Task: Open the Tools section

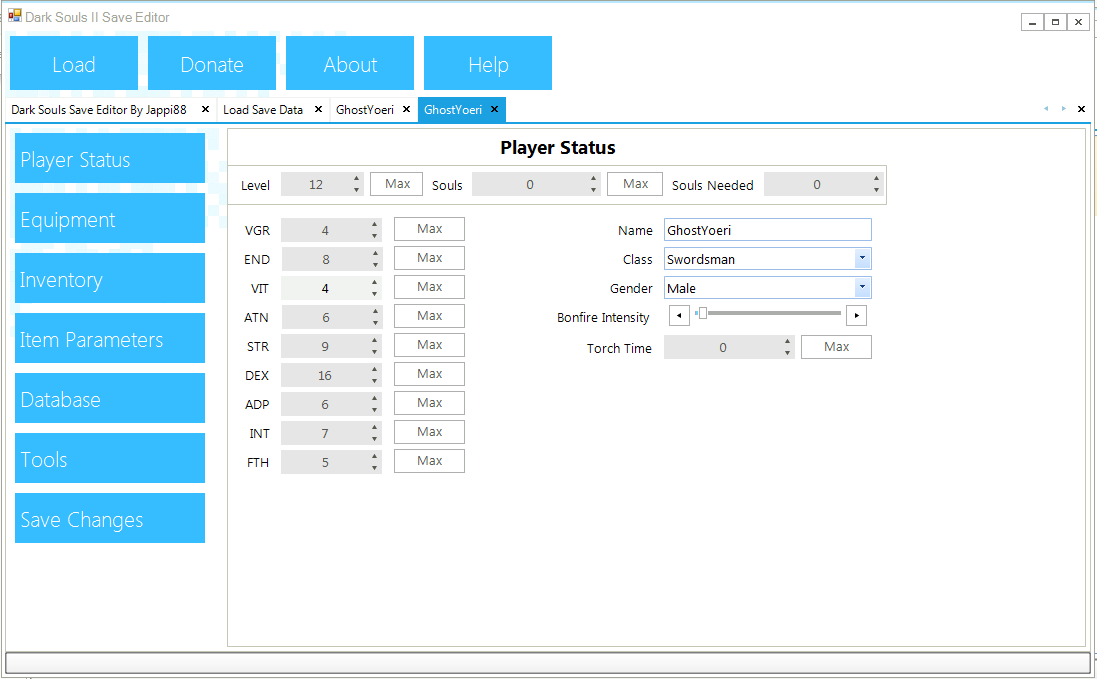Action: pyautogui.click(x=110, y=458)
